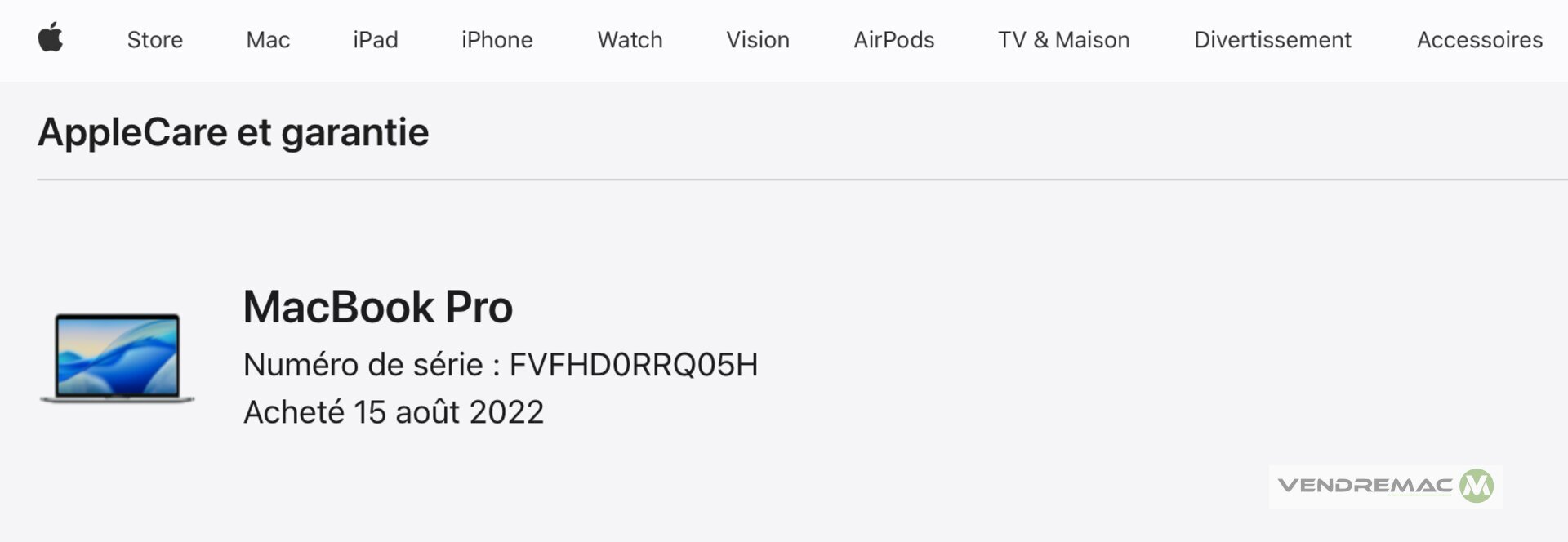
Task: Click the green VendreMac M icon
Action: click(1476, 486)
